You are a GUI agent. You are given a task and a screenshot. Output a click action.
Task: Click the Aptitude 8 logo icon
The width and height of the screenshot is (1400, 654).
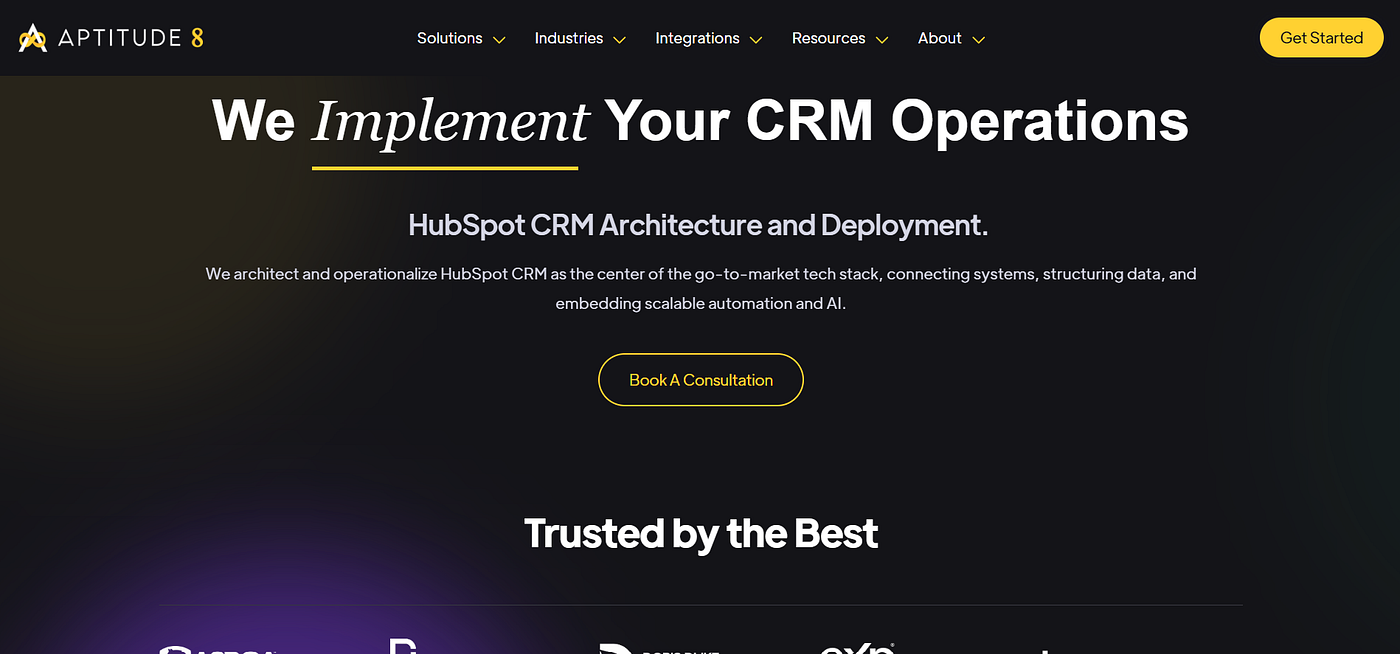[x=33, y=38]
